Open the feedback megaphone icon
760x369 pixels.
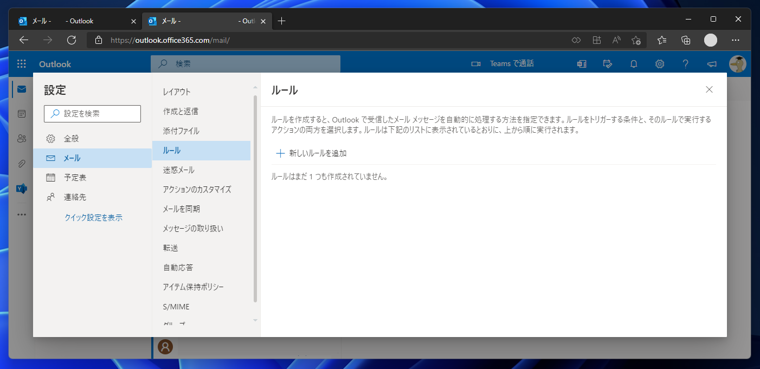711,64
